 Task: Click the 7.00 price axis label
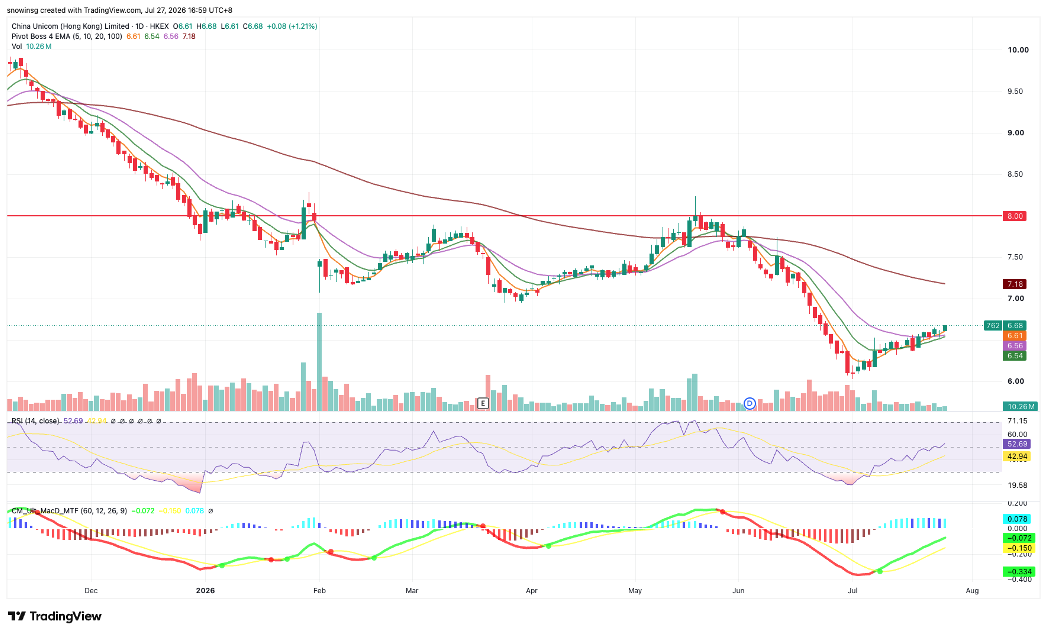pyautogui.click(x=1016, y=299)
